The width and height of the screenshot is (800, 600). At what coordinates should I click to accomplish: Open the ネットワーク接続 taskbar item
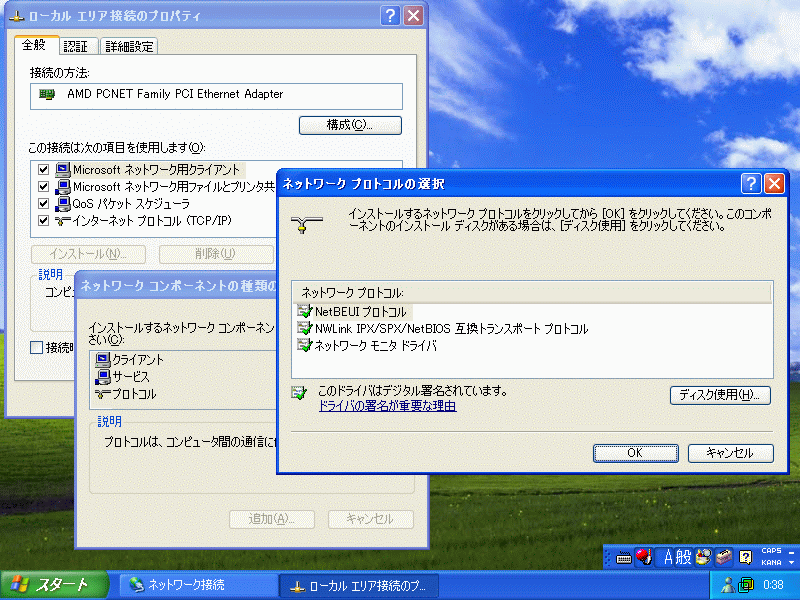click(198, 585)
